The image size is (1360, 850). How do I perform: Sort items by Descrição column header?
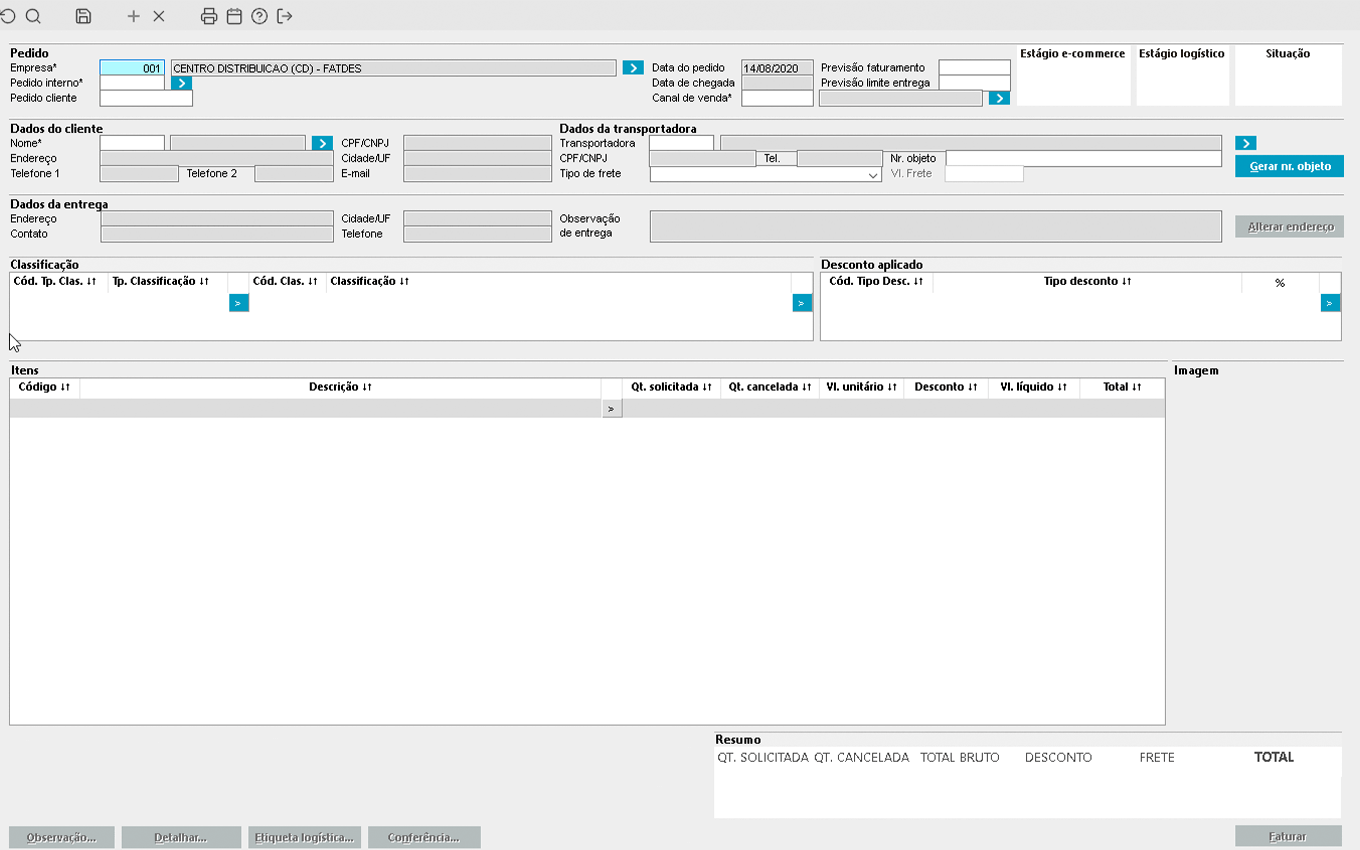[x=340, y=387]
